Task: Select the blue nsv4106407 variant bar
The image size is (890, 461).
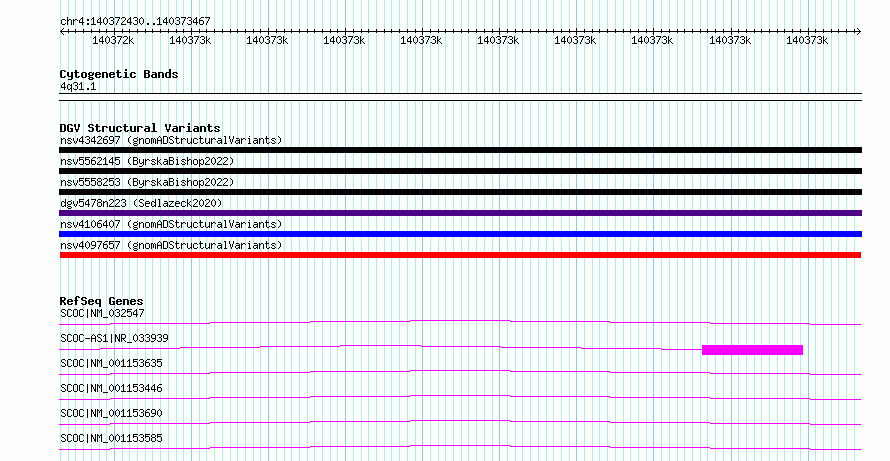Action: tap(460, 234)
